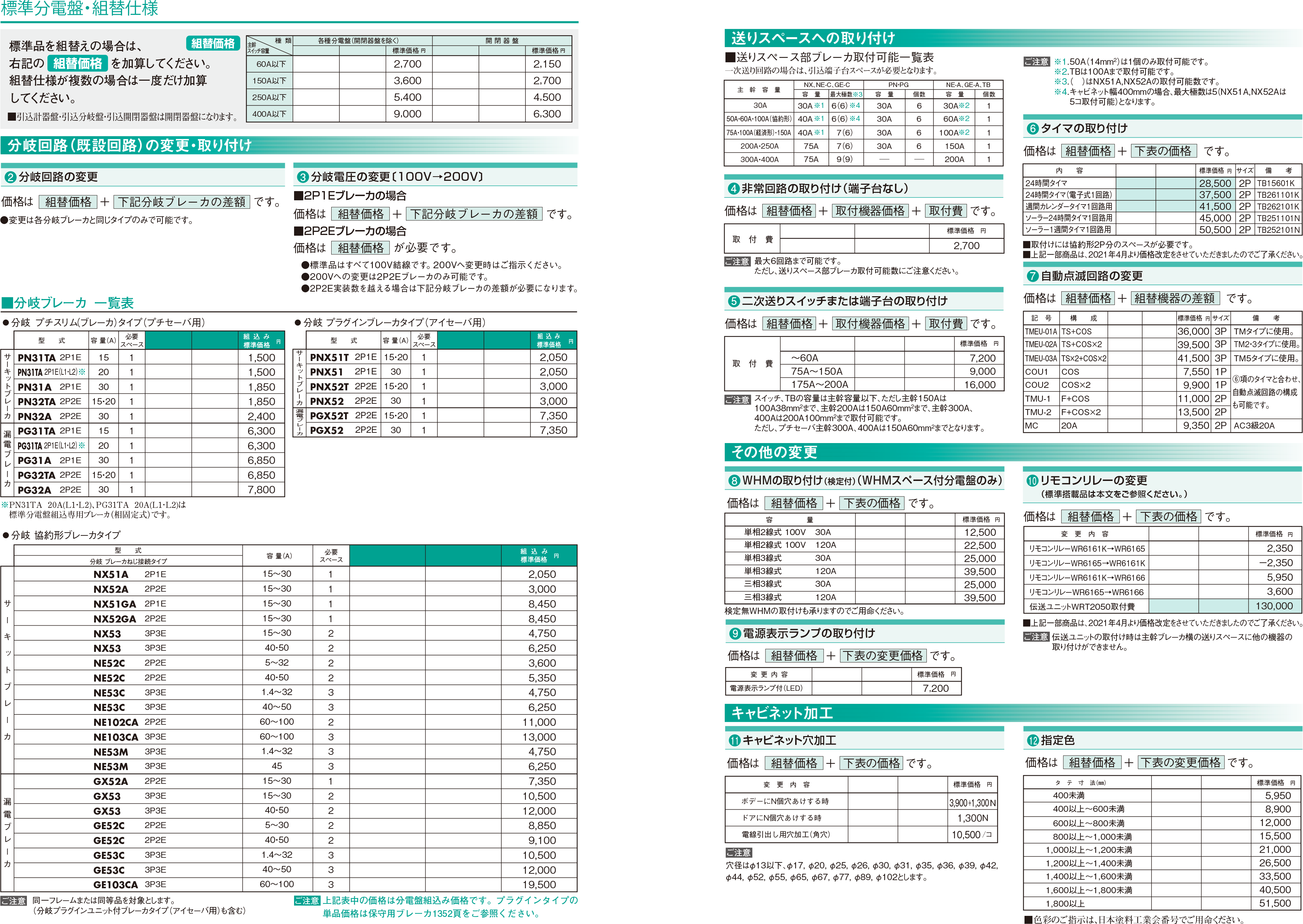Click the circled 11 before キャビネット穴加工
The image size is (1303, 924).
pyautogui.click(x=735, y=741)
